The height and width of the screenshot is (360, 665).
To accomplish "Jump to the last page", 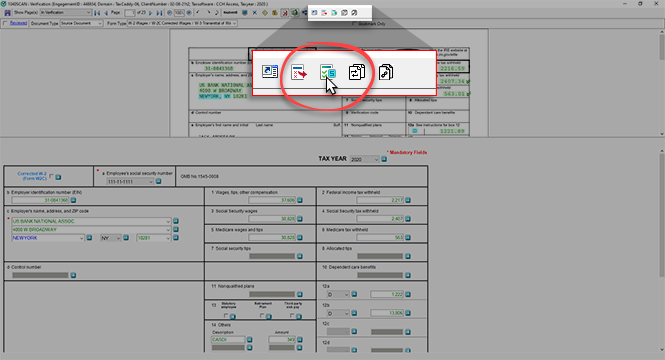I will tap(159, 13).
